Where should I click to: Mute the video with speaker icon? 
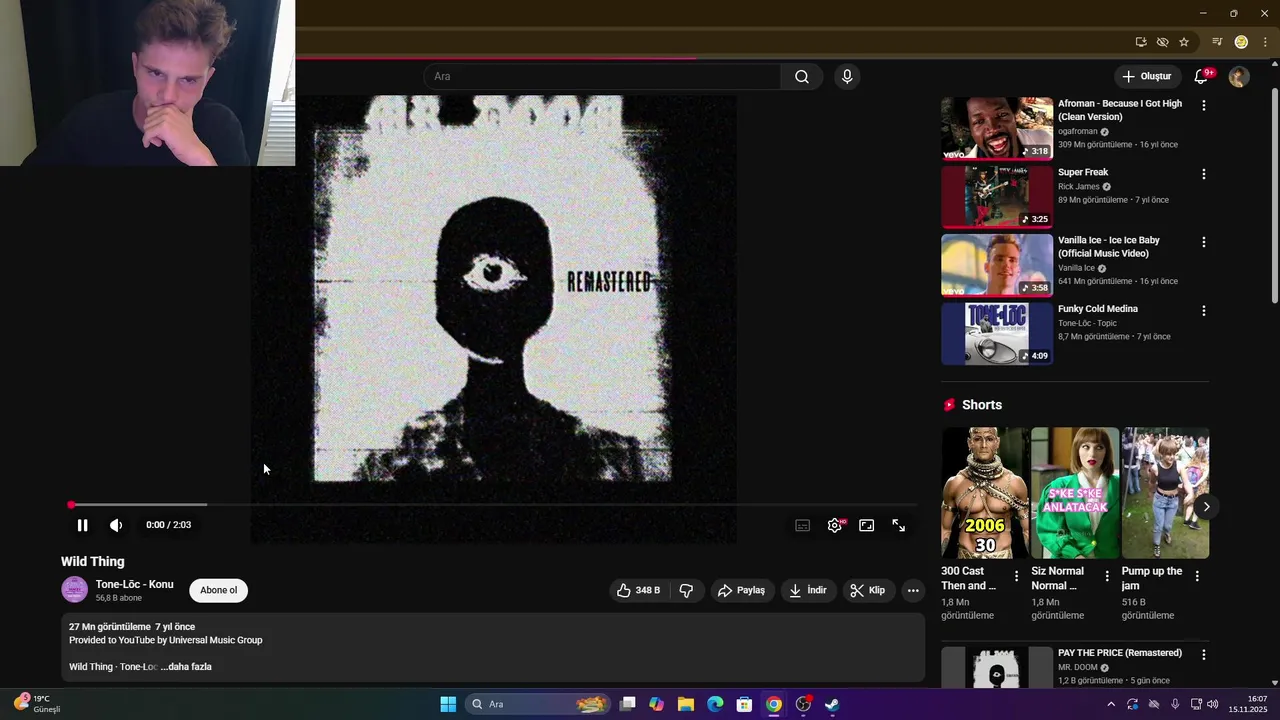[x=116, y=525]
